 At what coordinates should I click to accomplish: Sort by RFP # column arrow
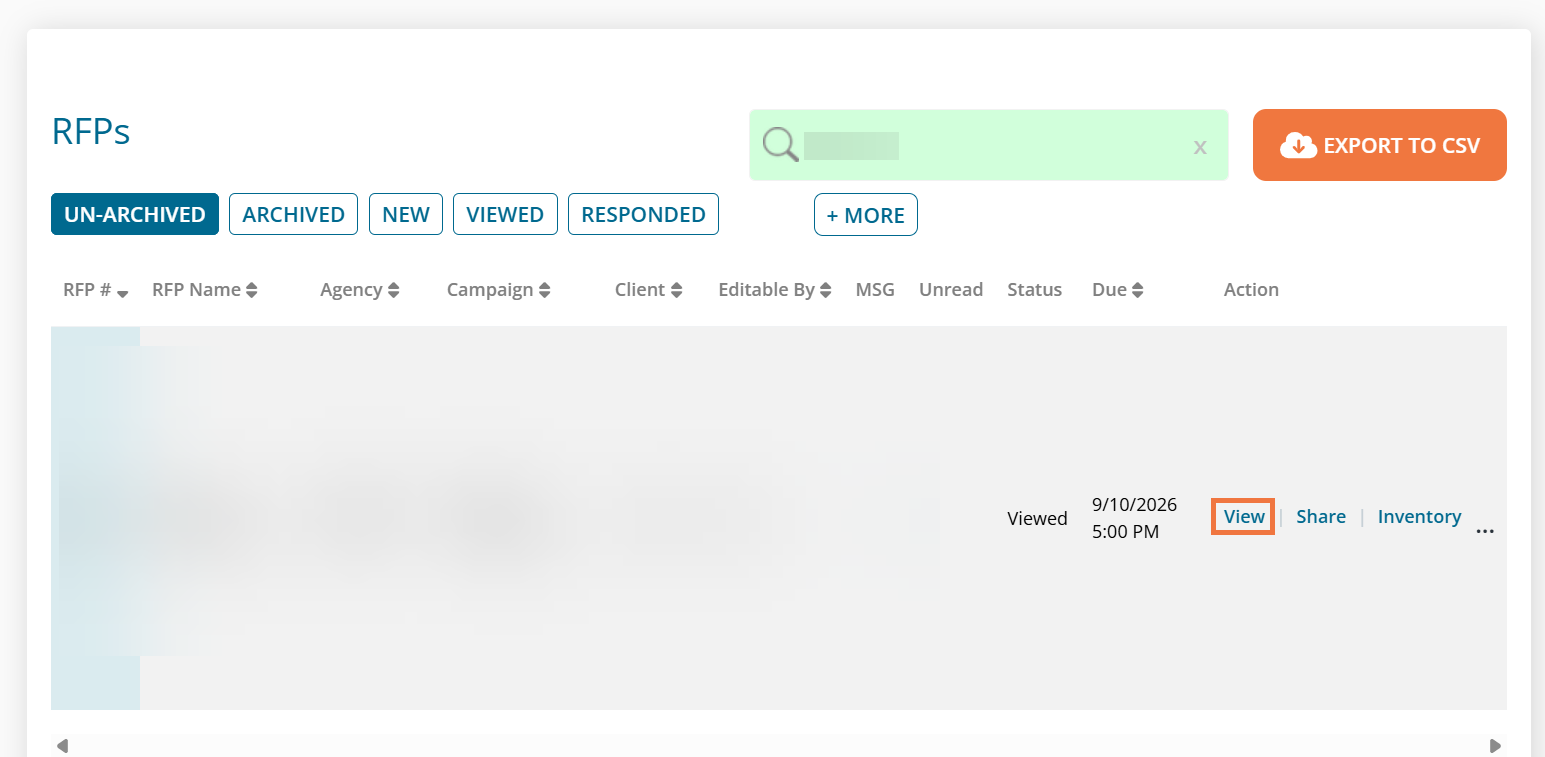[122, 293]
